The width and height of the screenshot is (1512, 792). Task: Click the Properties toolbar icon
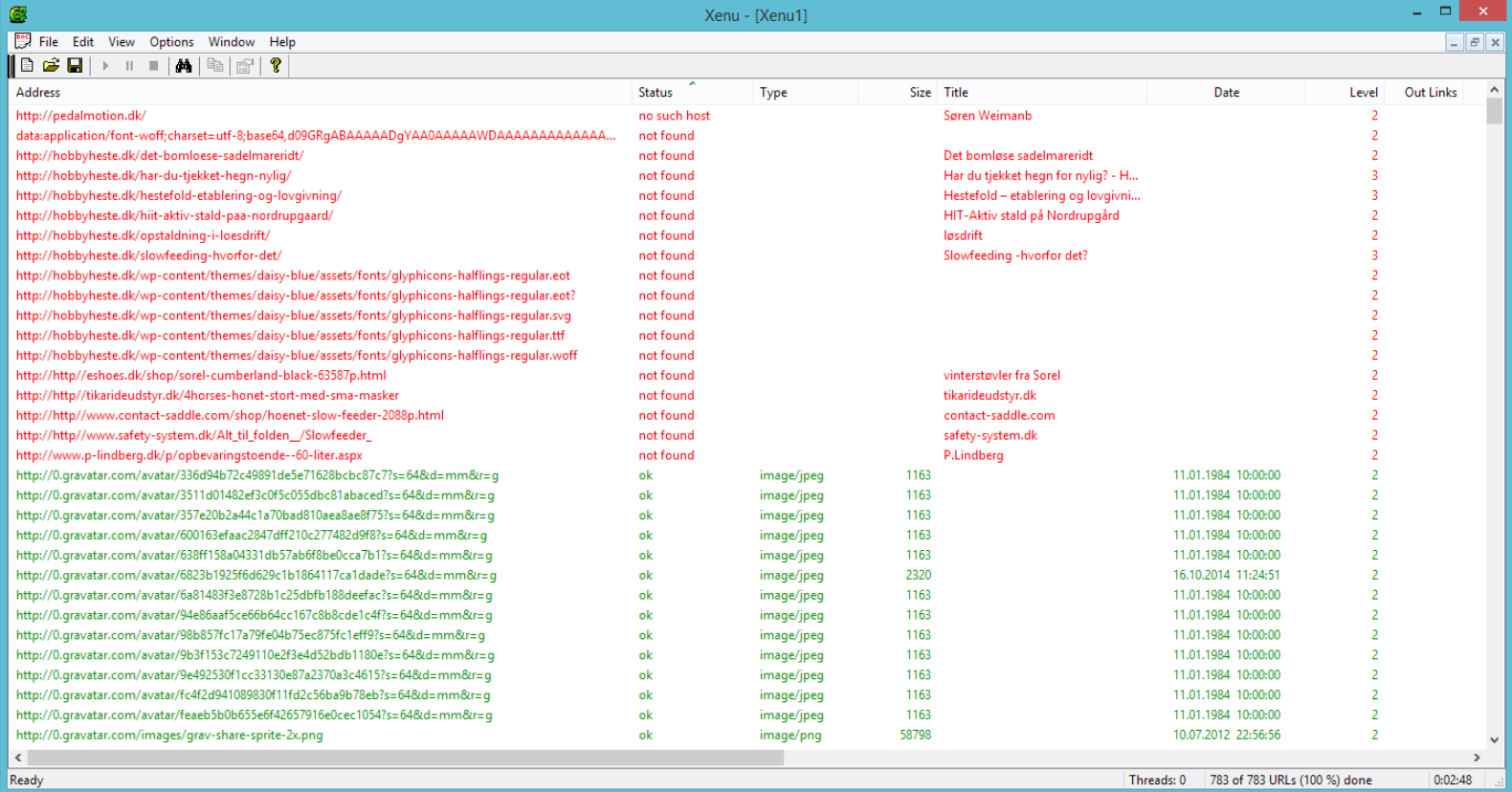pos(245,66)
